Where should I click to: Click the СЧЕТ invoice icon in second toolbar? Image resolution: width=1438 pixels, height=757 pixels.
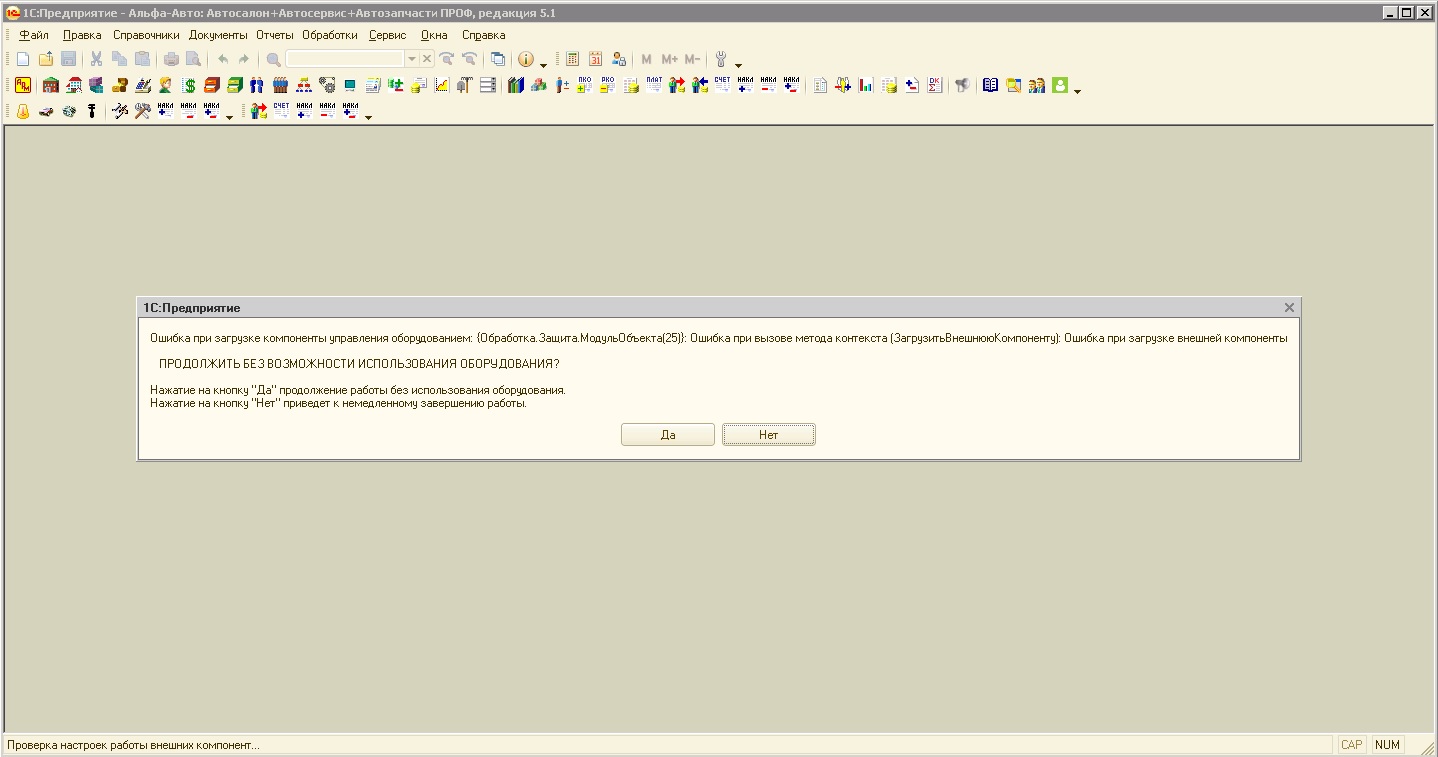coord(722,85)
